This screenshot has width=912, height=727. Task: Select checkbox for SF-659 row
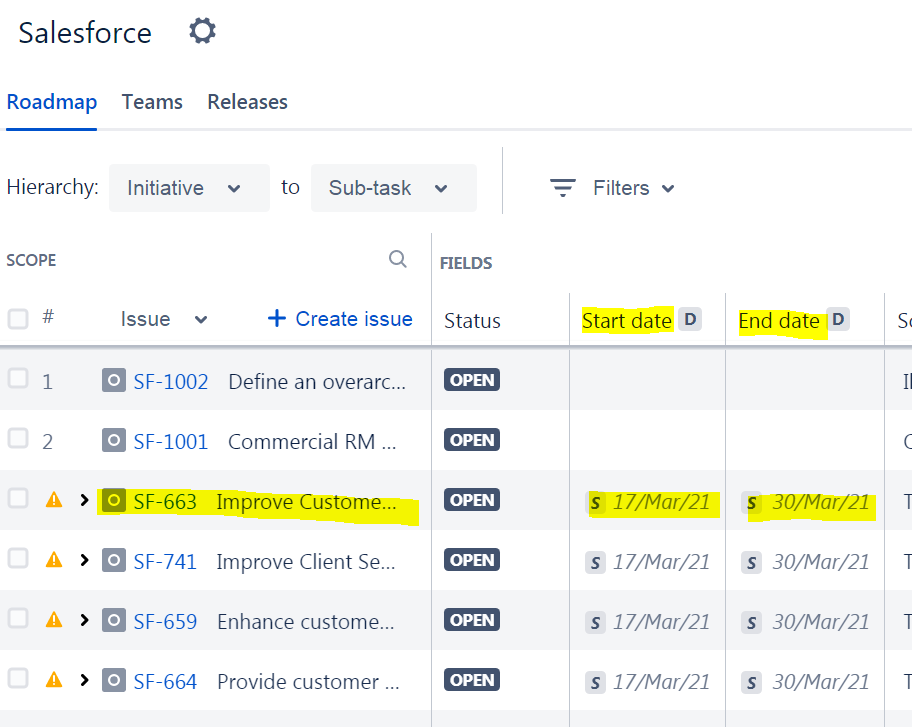(x=18, y=618)
